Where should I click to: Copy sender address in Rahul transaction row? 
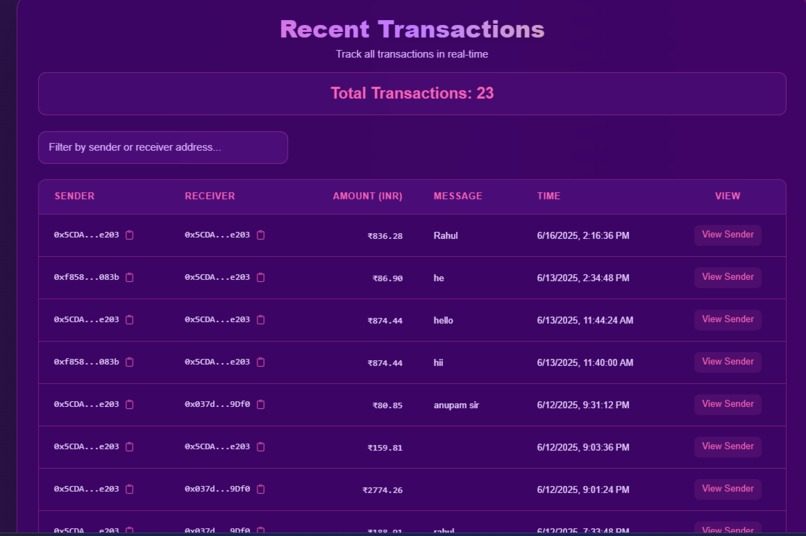click(x=130, y=235)
